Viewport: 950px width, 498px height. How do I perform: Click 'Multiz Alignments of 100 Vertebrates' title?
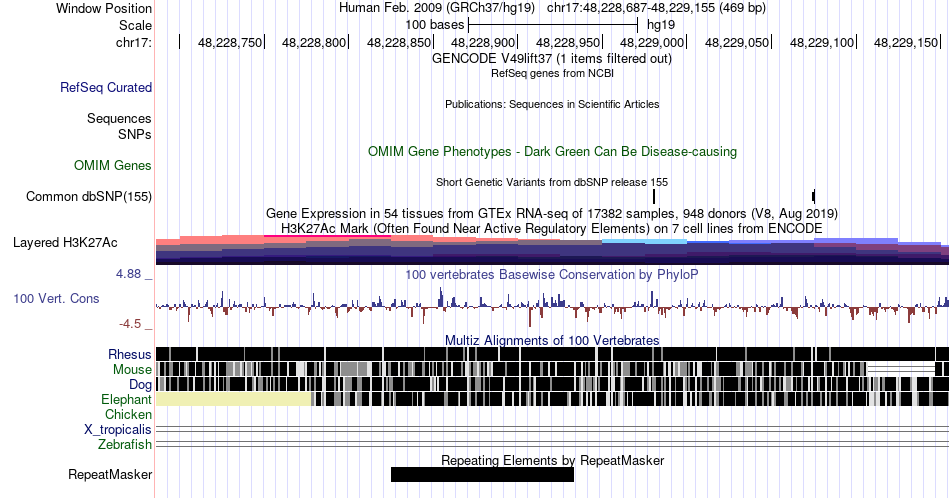[552, 340]
